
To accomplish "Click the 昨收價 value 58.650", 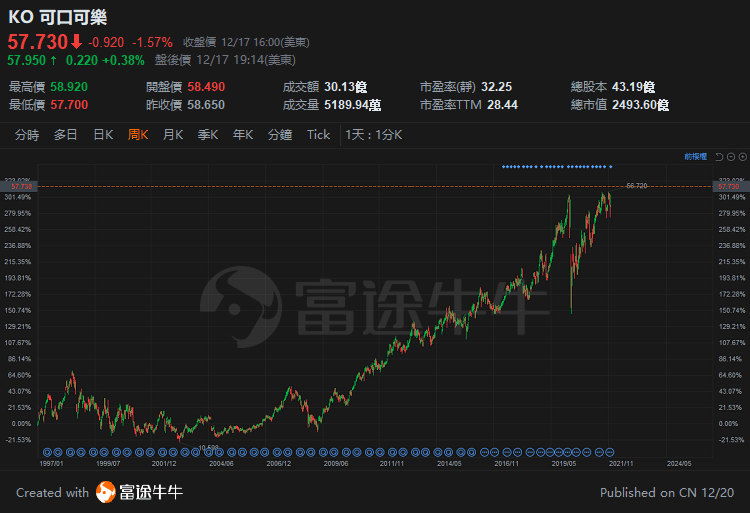I will click(206, 105).
